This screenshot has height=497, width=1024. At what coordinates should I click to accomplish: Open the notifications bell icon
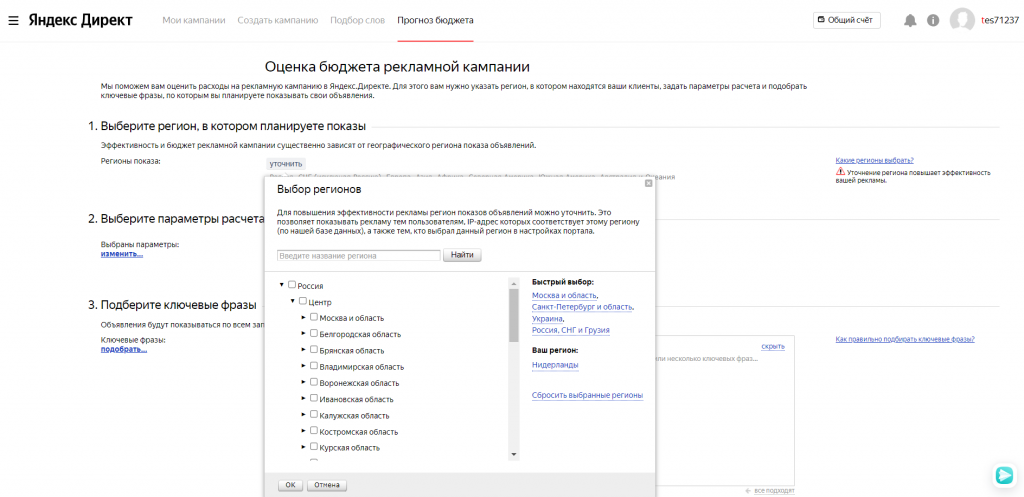(x=910, y=21)
